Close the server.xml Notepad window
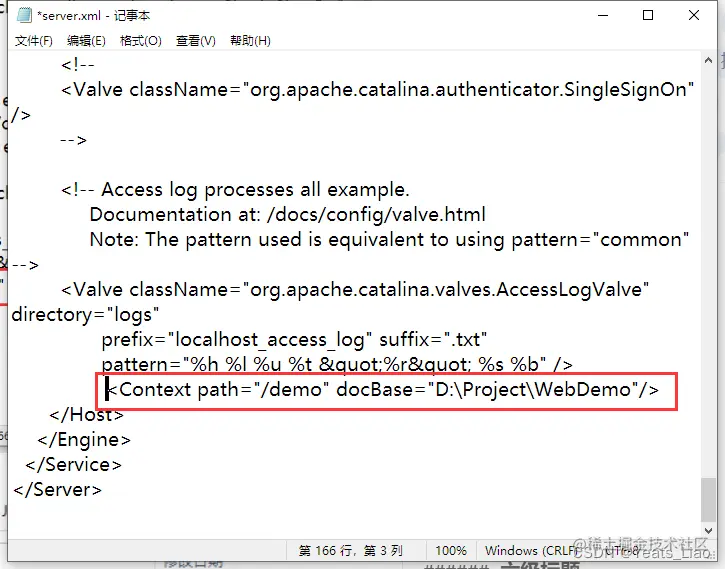The width and height of the screenshot is (725, 569). pos(694,15)
